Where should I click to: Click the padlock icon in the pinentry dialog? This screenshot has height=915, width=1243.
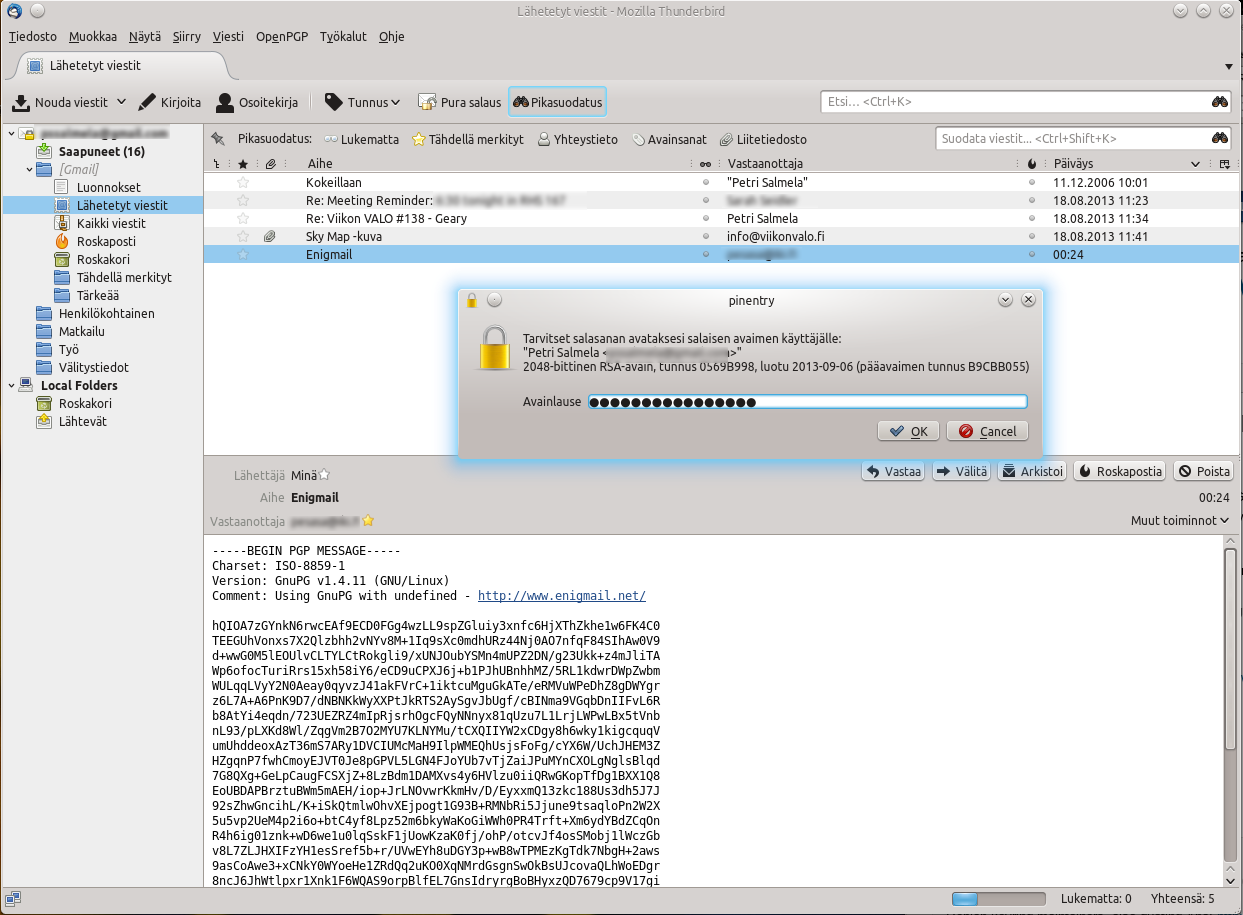tap(493, 350)
